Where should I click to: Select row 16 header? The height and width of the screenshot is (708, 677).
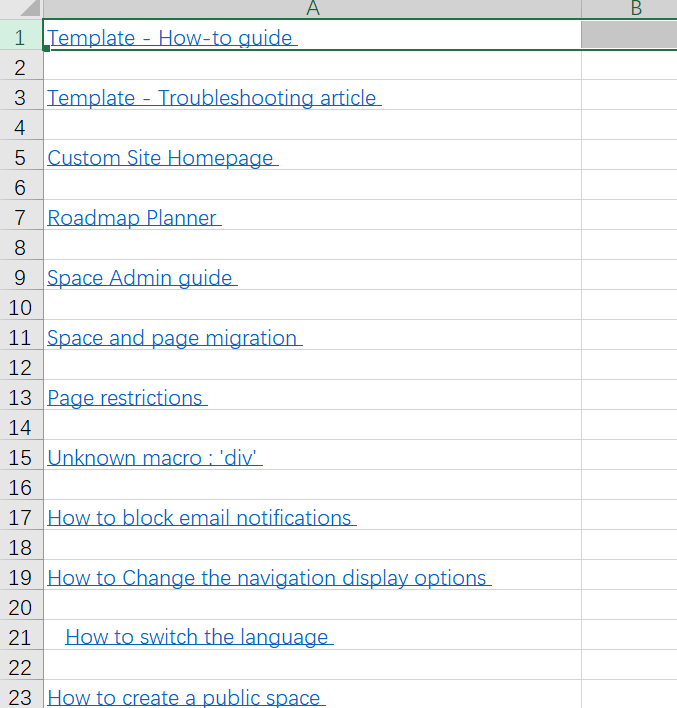pos(21,484)
